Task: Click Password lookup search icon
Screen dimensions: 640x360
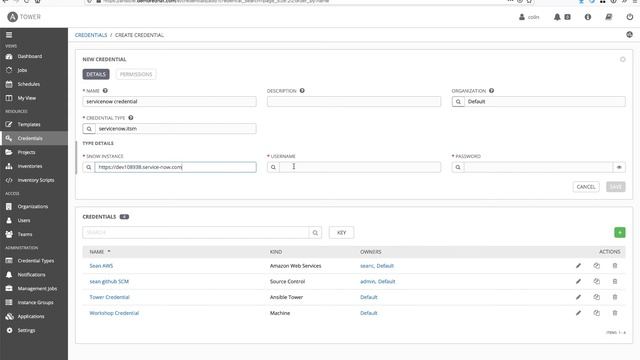Action: (458, 167)
